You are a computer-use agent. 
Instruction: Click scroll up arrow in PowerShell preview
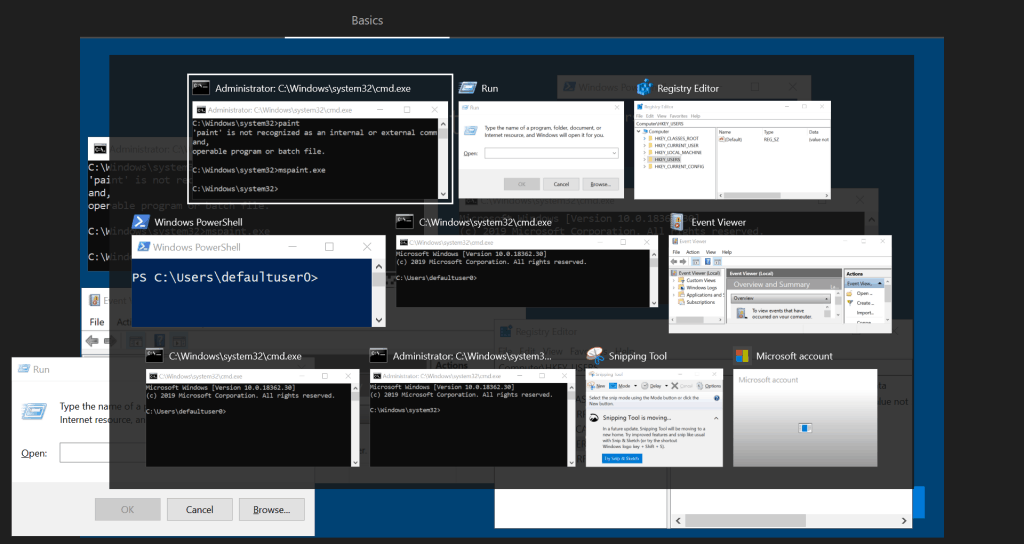coord(379,266)
